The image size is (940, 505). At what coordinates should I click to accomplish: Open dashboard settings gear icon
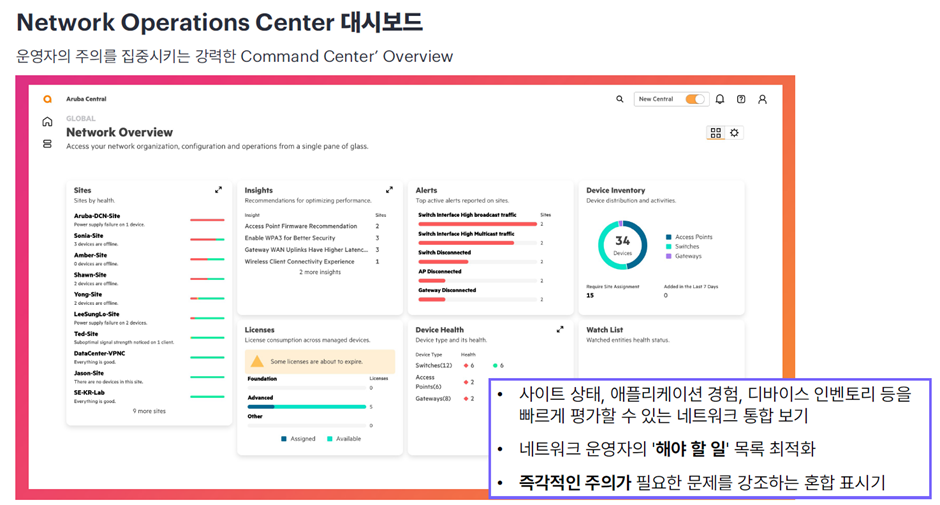[734, 133]
